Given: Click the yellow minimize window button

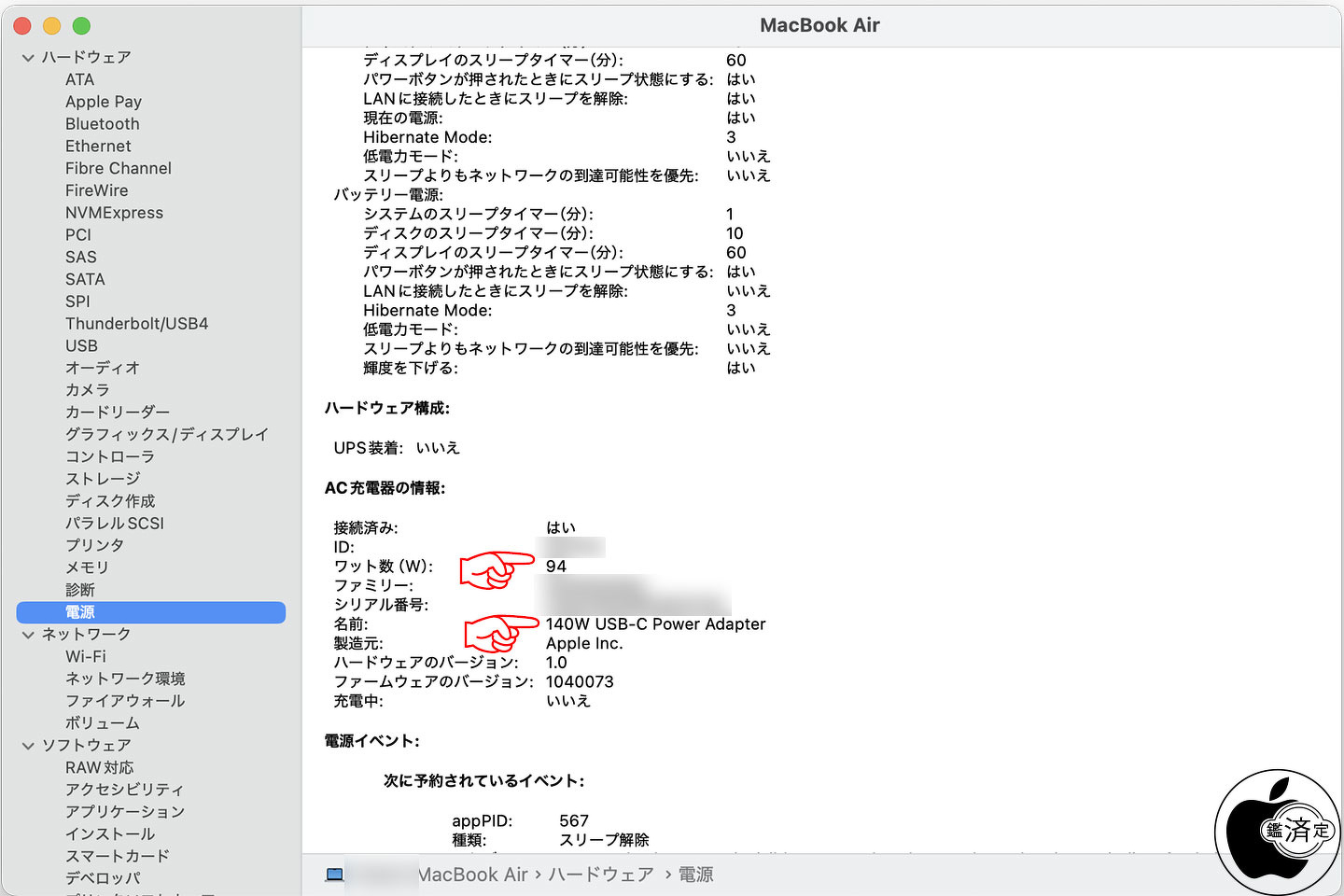Looking at the screenshot, I should tap(52, 26).
